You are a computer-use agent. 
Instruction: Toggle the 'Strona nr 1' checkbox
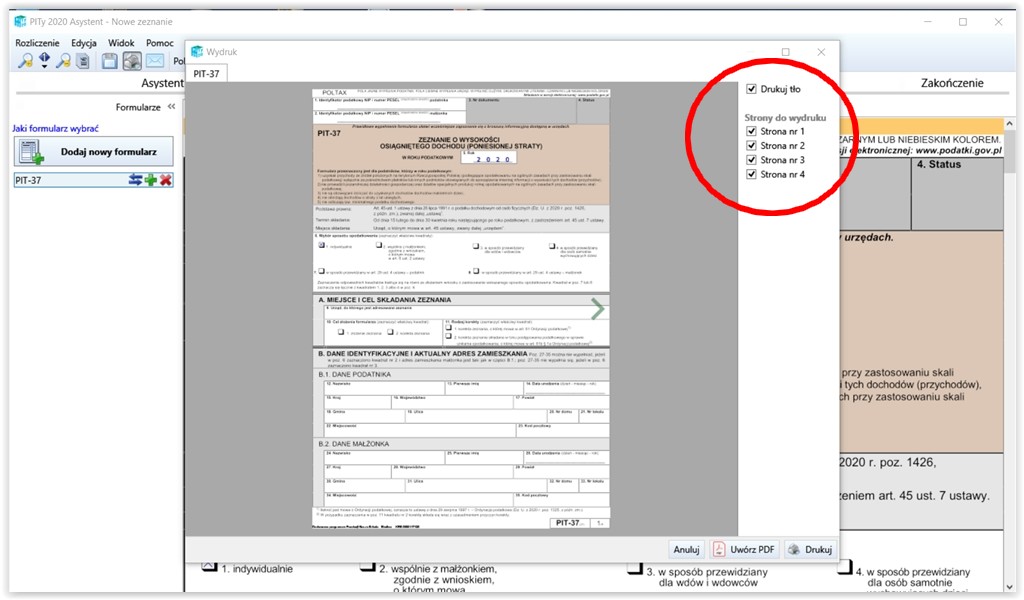click(752, 132)
